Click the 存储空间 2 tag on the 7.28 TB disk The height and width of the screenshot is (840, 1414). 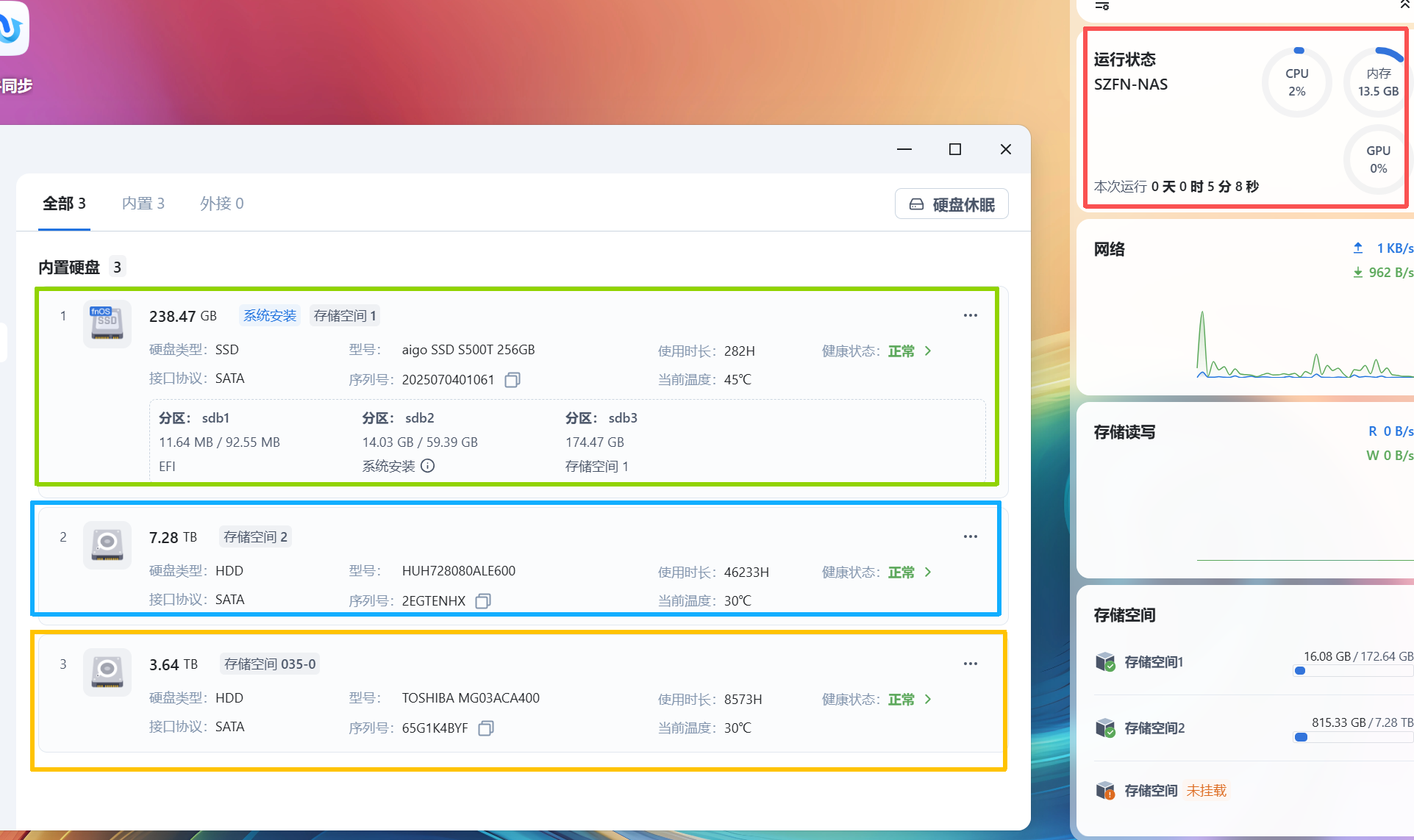[x=255, y=537]
